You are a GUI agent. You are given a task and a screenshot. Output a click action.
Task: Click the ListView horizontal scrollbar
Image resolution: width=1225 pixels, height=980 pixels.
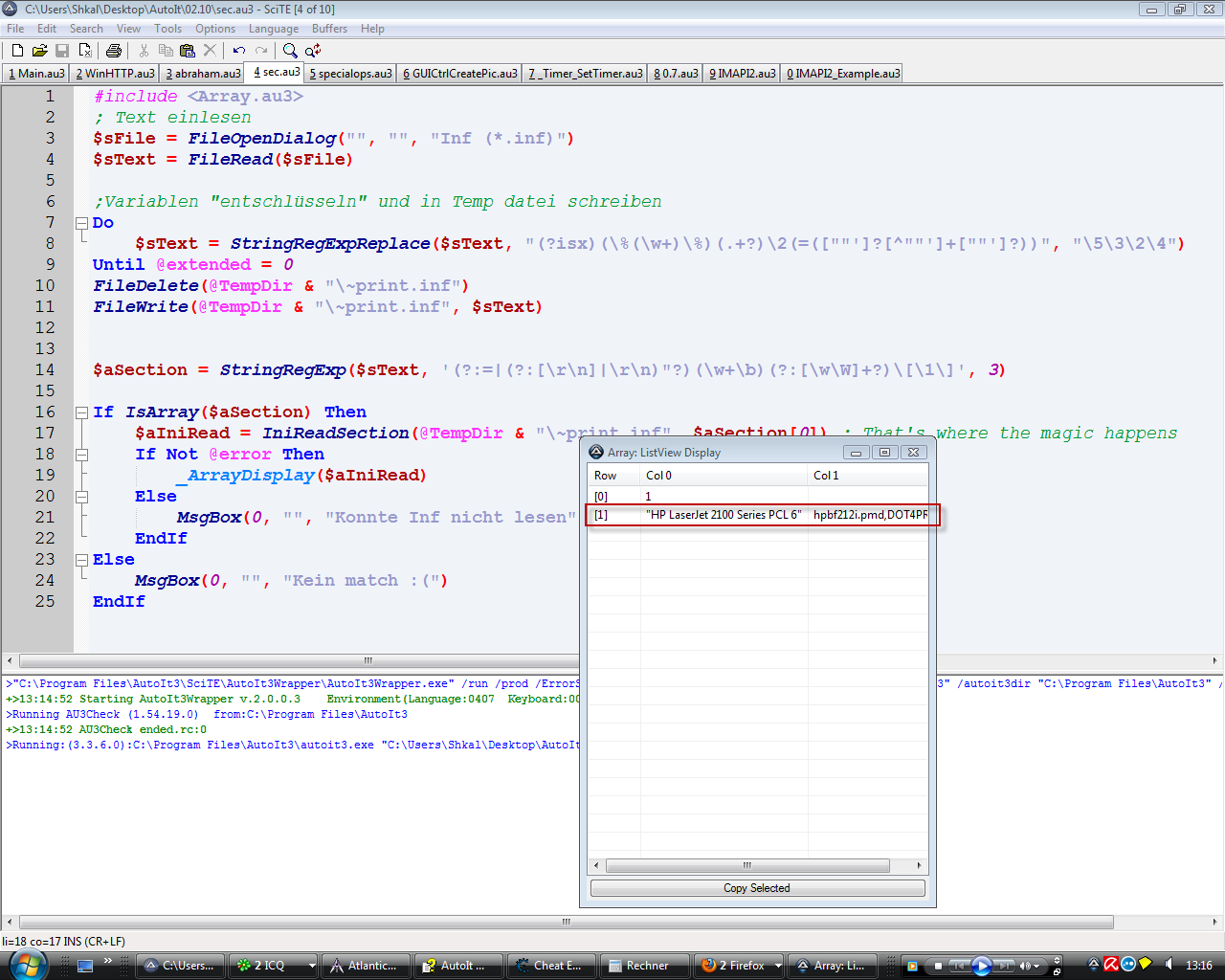(x=746, y=865)
